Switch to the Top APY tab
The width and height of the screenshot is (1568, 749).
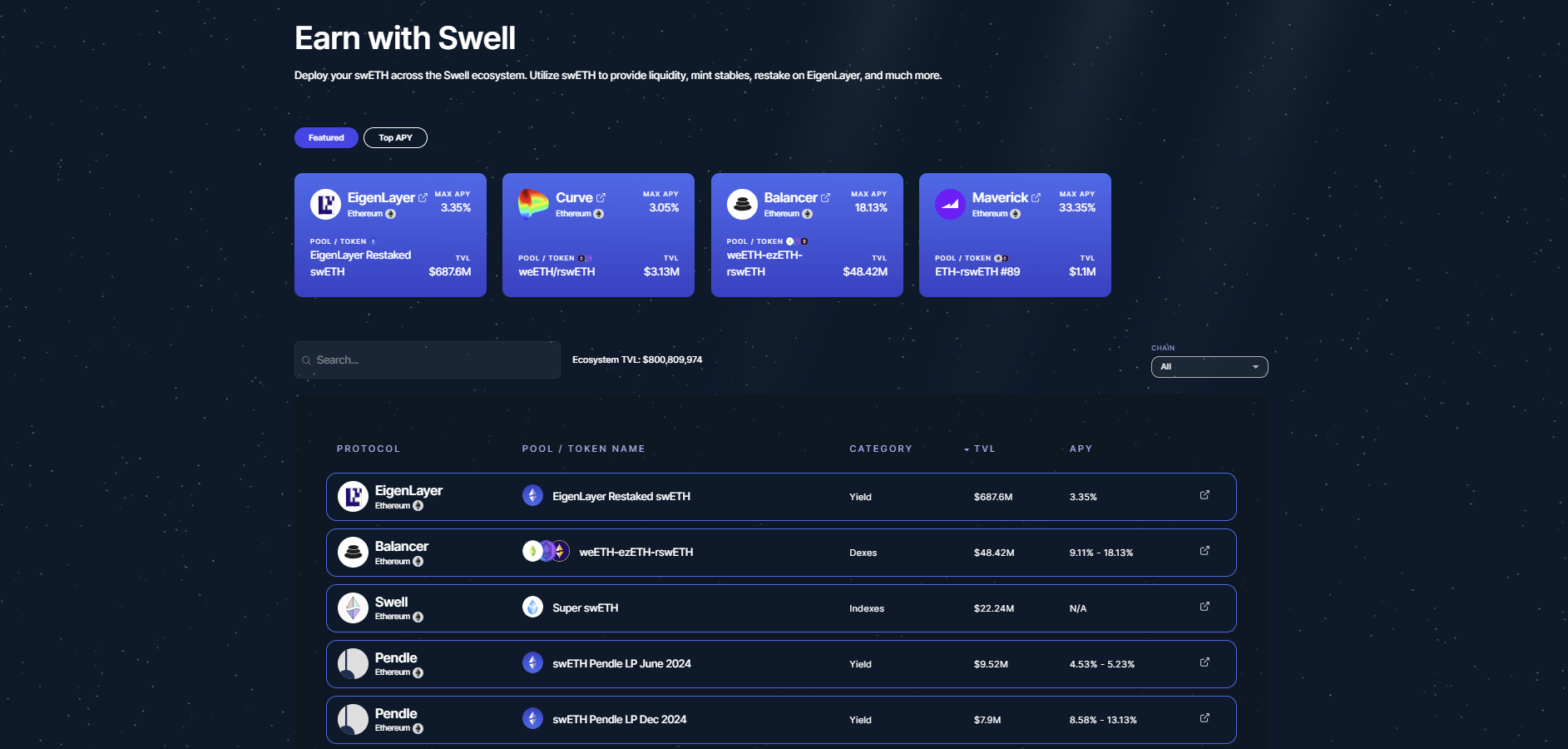(395, 138)
